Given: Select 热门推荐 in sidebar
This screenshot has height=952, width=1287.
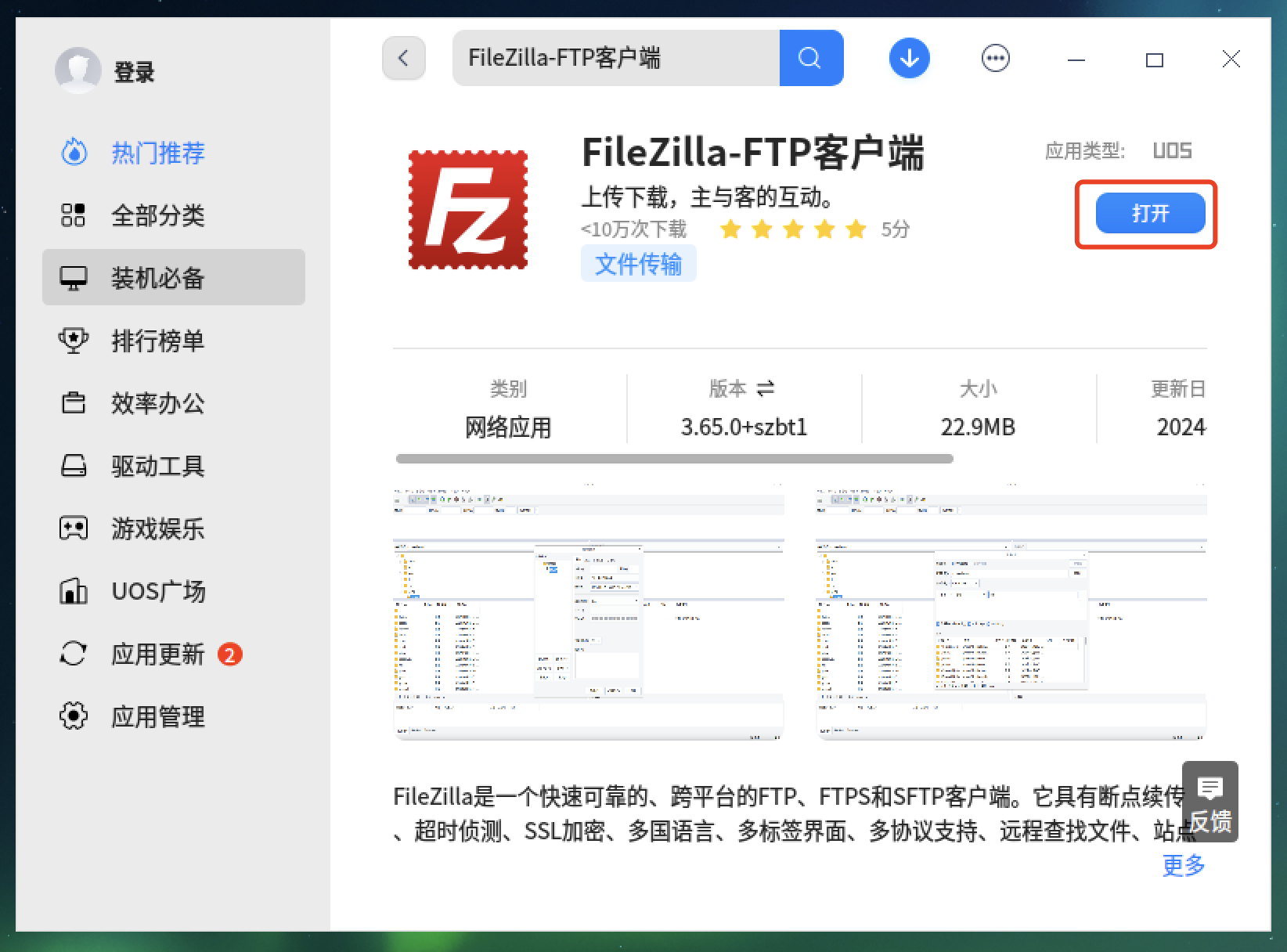Looking at the screenshot, I should (x=174, y=152).
